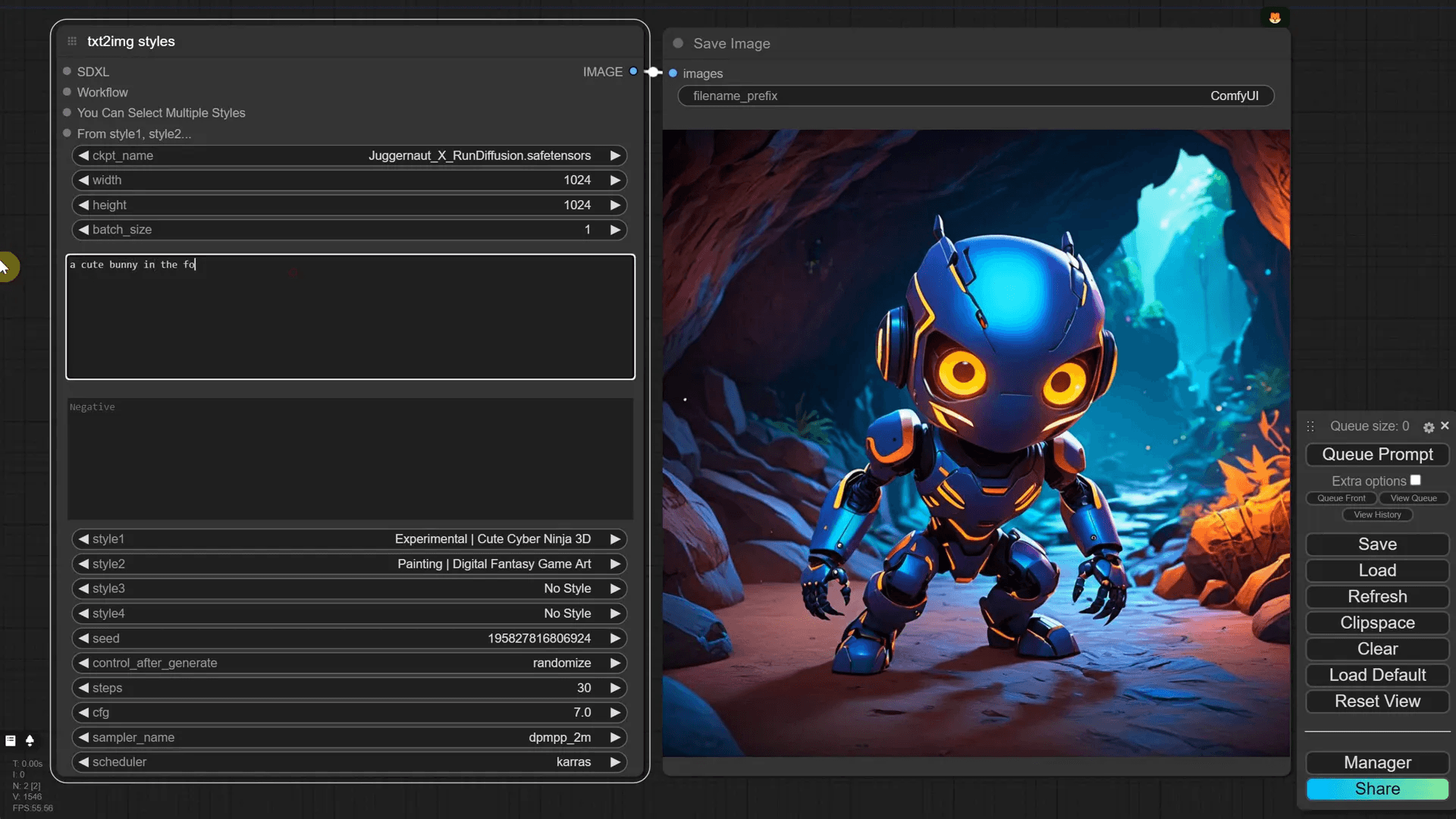Click the SDXL input socket

coord(67,71)
